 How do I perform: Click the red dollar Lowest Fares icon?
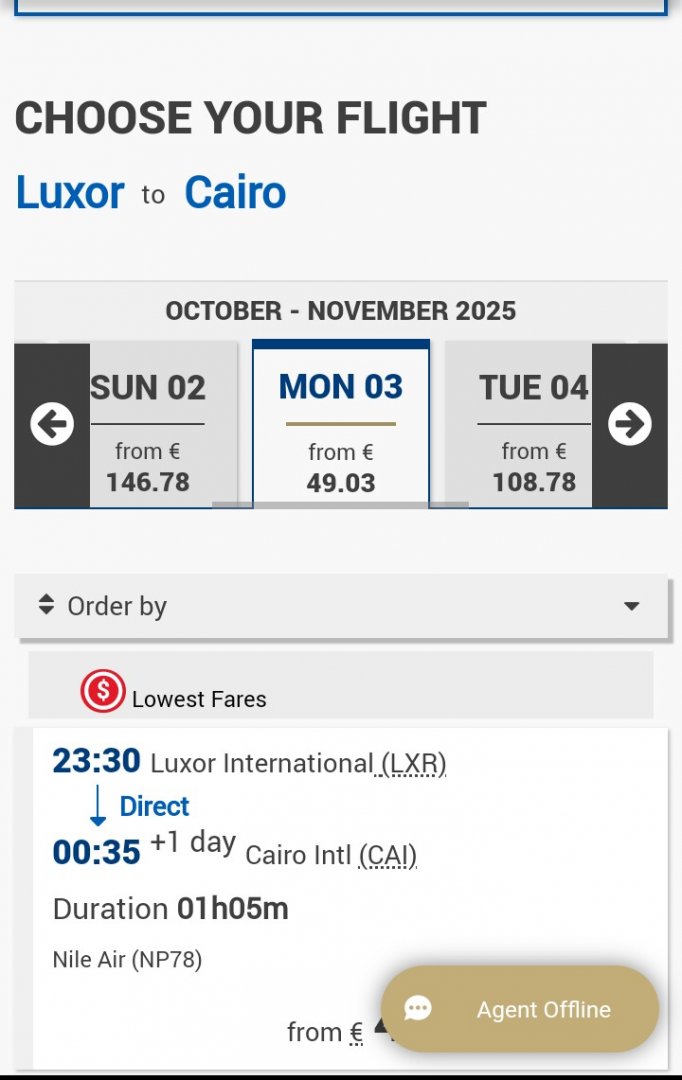pos(102,691)
